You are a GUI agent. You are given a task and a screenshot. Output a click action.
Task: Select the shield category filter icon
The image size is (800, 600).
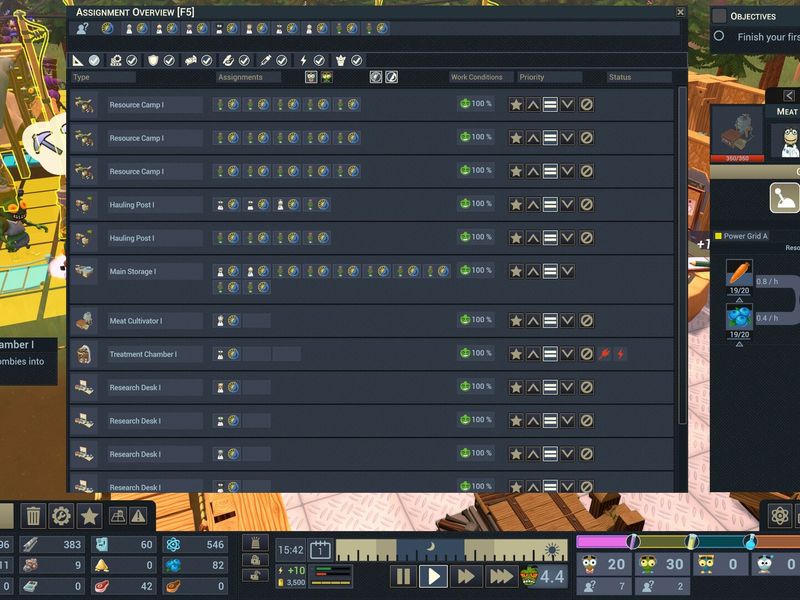point(153,61)
